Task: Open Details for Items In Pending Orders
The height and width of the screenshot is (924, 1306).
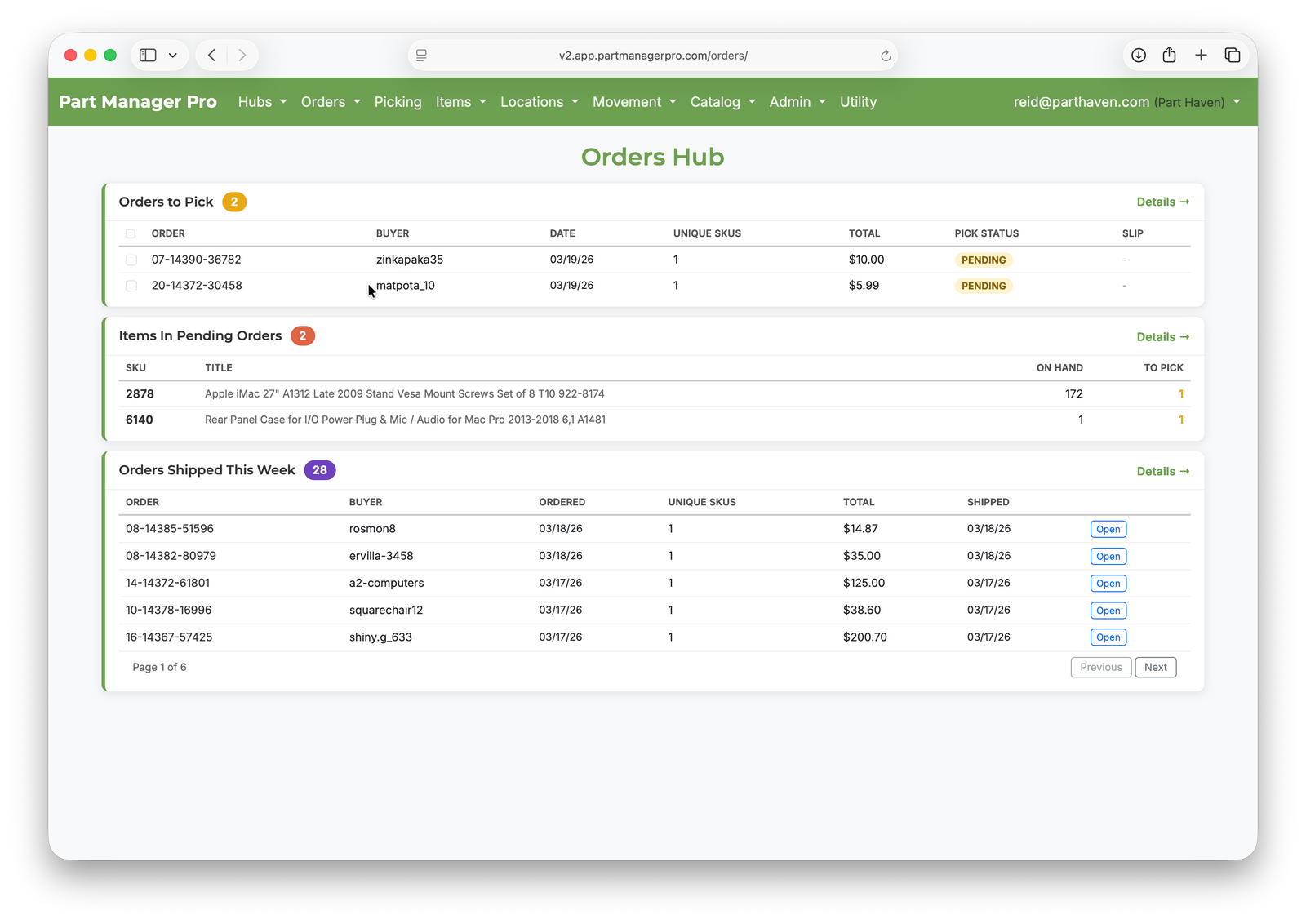Action: [x=1163, y=337]
